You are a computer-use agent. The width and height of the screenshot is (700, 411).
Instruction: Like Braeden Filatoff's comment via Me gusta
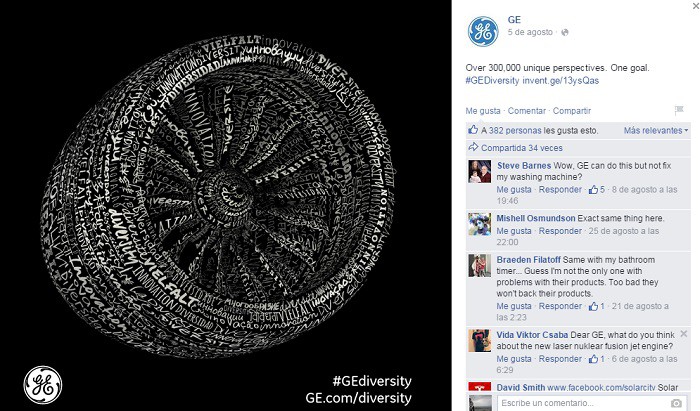pos(514,306)
